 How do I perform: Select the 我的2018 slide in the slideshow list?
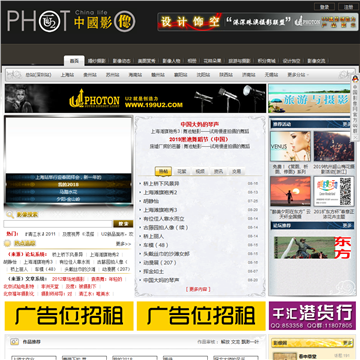[x=68, y=184]
